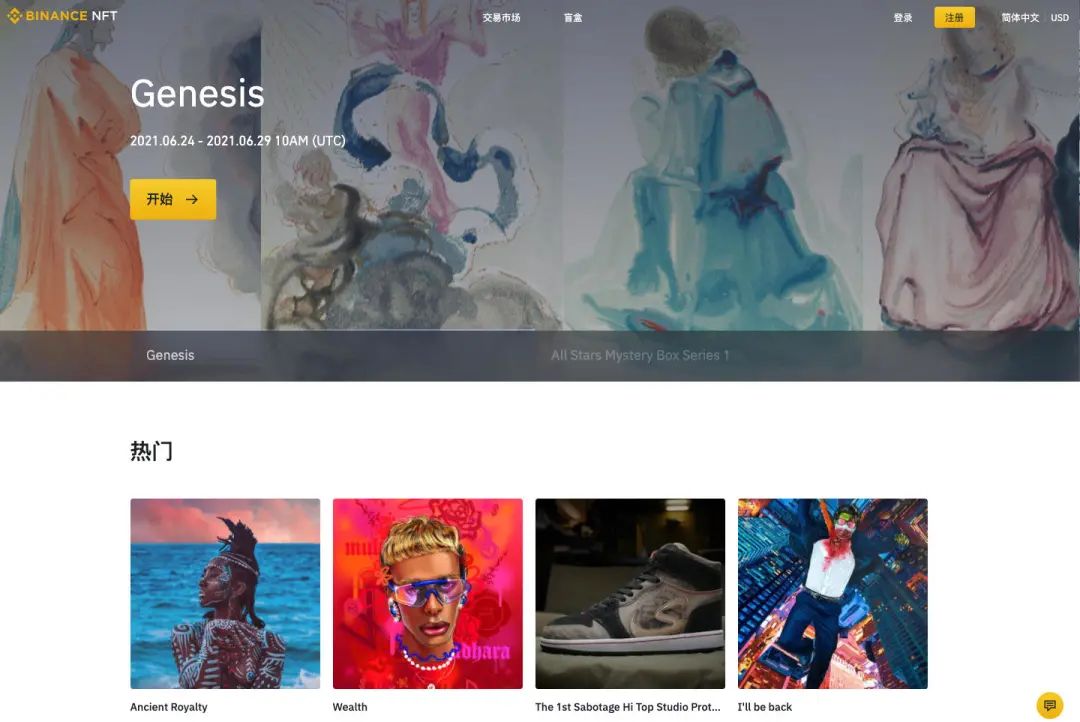Click the I'll be back title link
The image size is (1080, 722).
pos(765,707)
